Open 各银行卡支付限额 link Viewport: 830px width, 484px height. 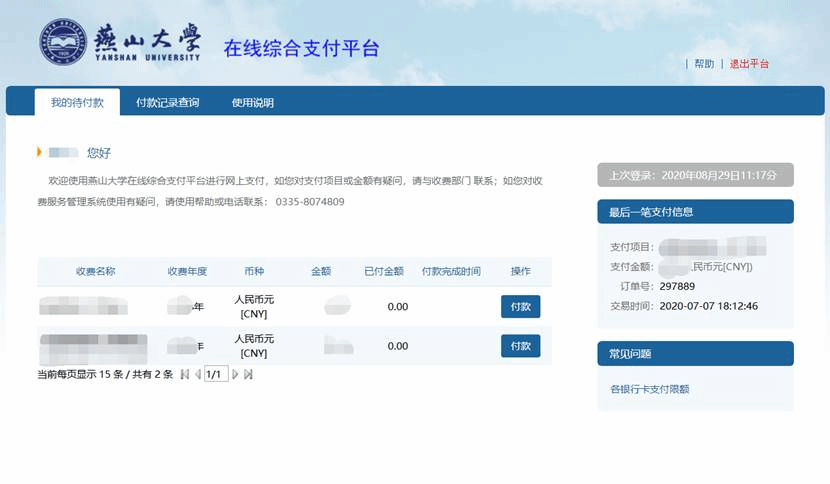650,389
